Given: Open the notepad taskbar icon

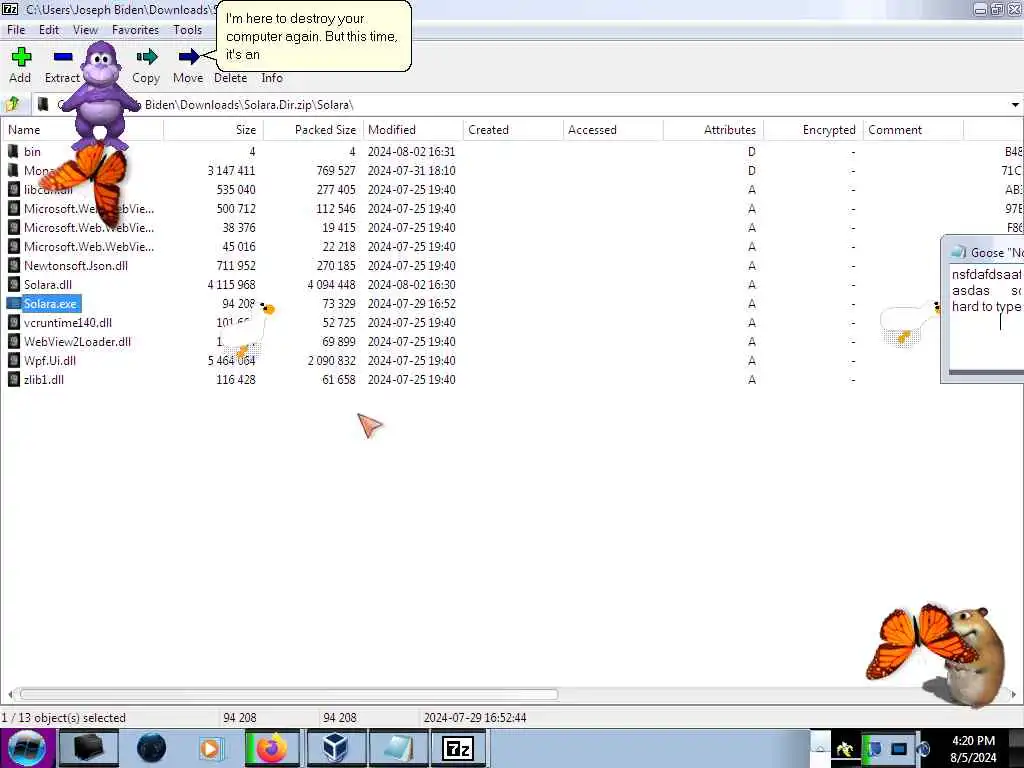Looking at the screenshot, I should [x=398, y=748].
